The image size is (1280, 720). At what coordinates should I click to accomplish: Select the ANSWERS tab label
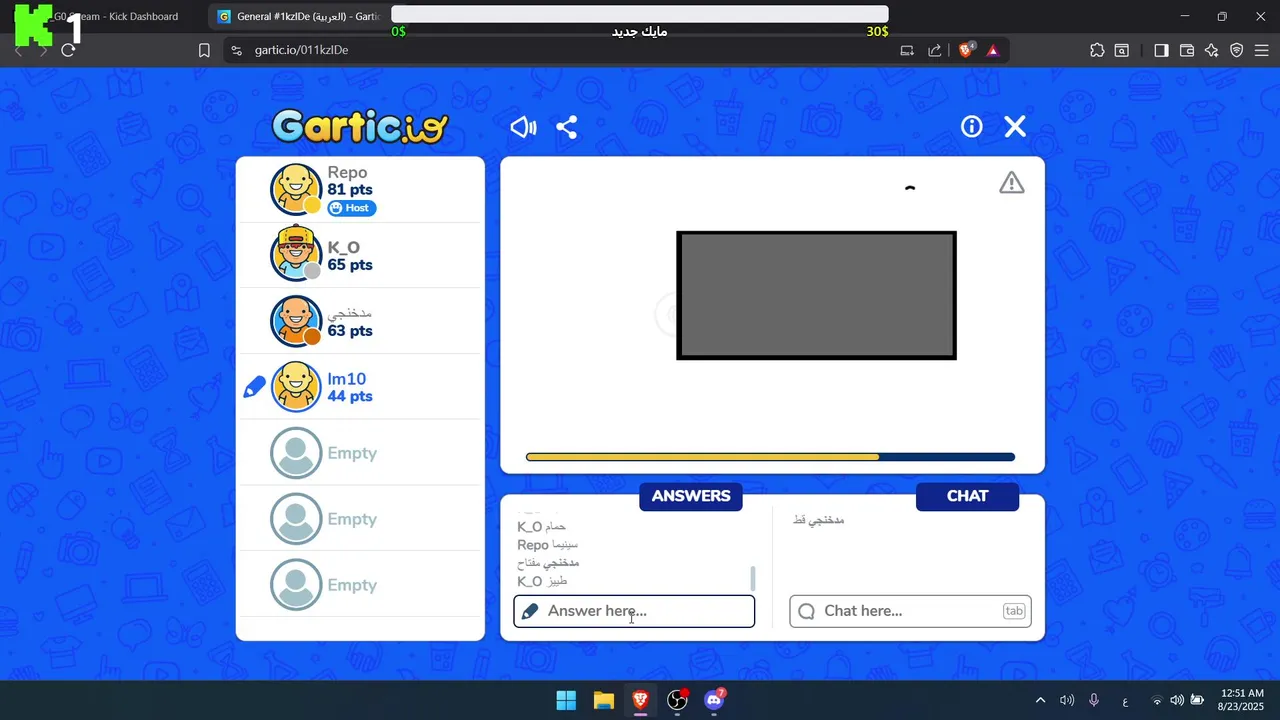691,496
